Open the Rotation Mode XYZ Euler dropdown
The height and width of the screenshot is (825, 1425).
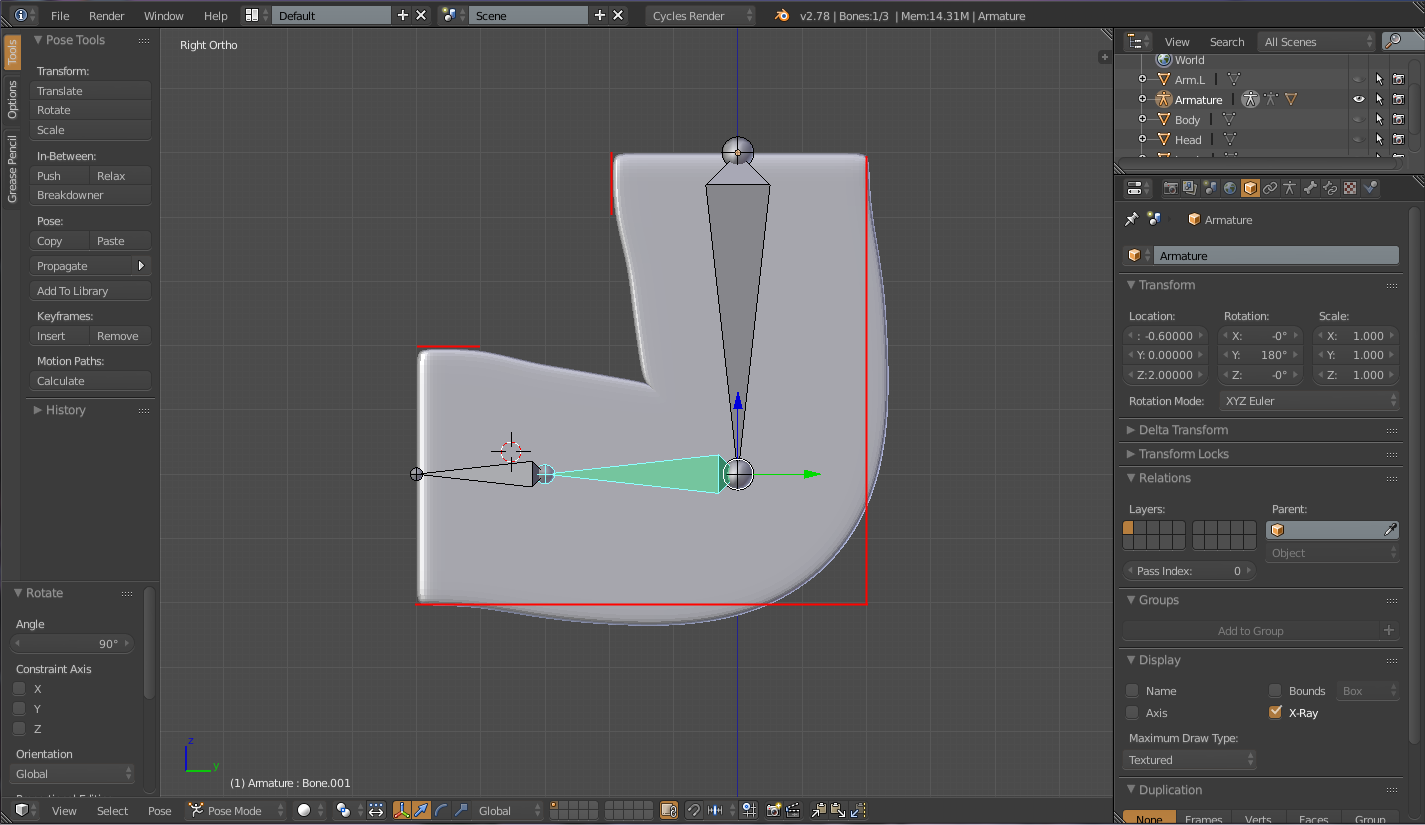[x=1309, y=401]
